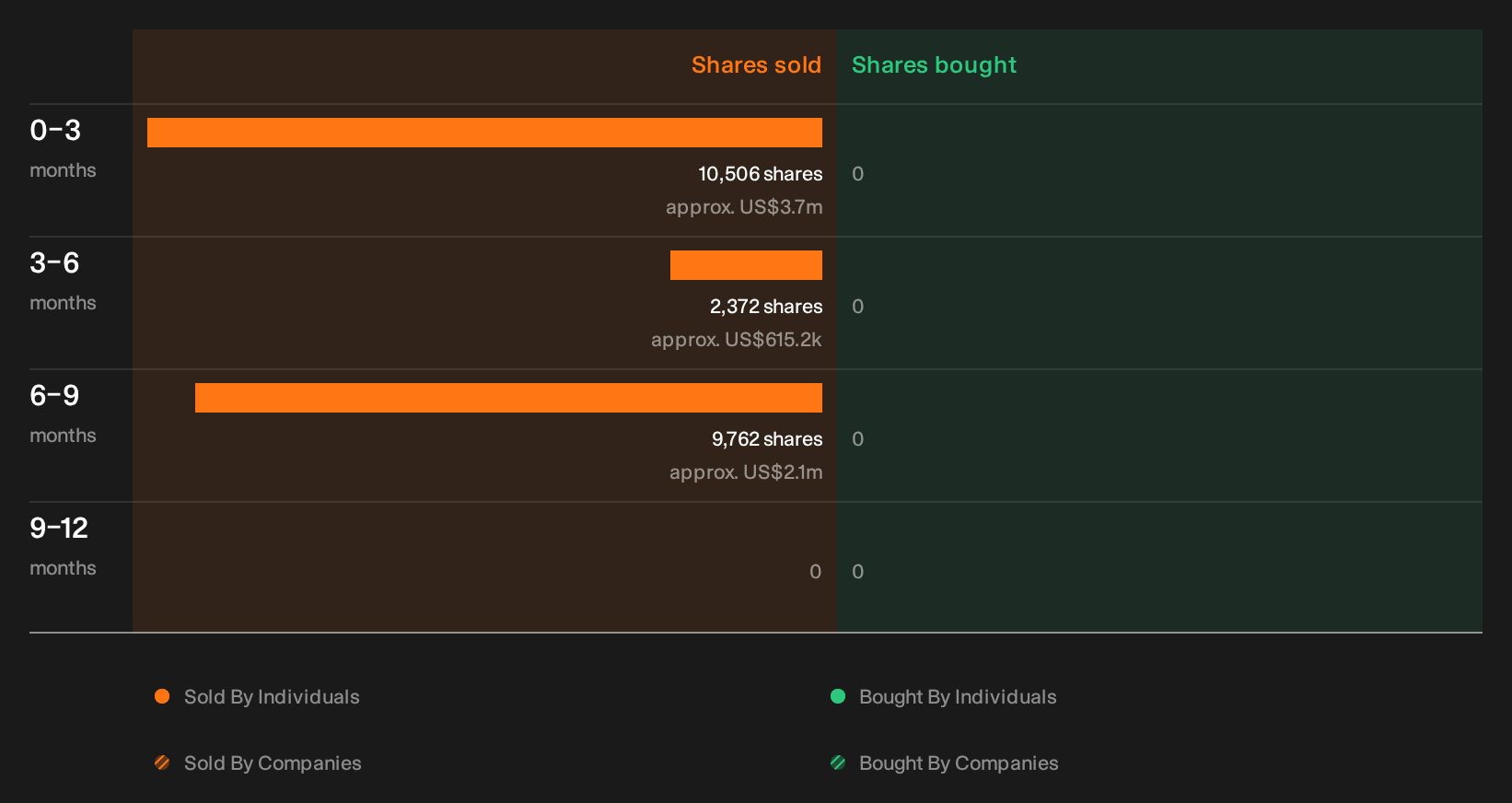1512x803 pixels.
Task: Click the bought zero in 6-9 months row
Action: pyautogui.click(x=858, y=439)
